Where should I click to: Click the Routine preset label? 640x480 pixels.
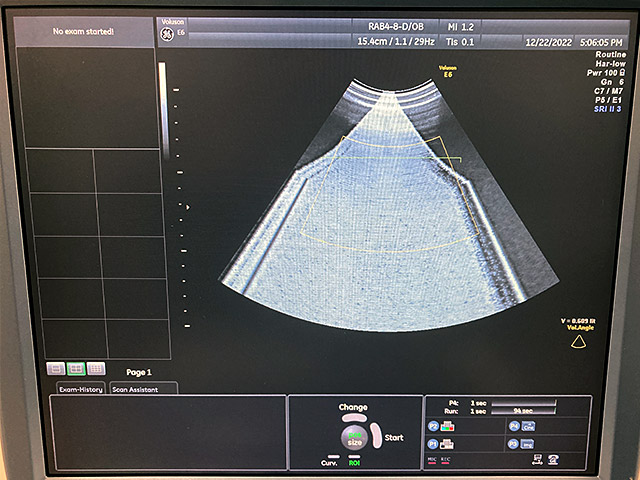610,54
